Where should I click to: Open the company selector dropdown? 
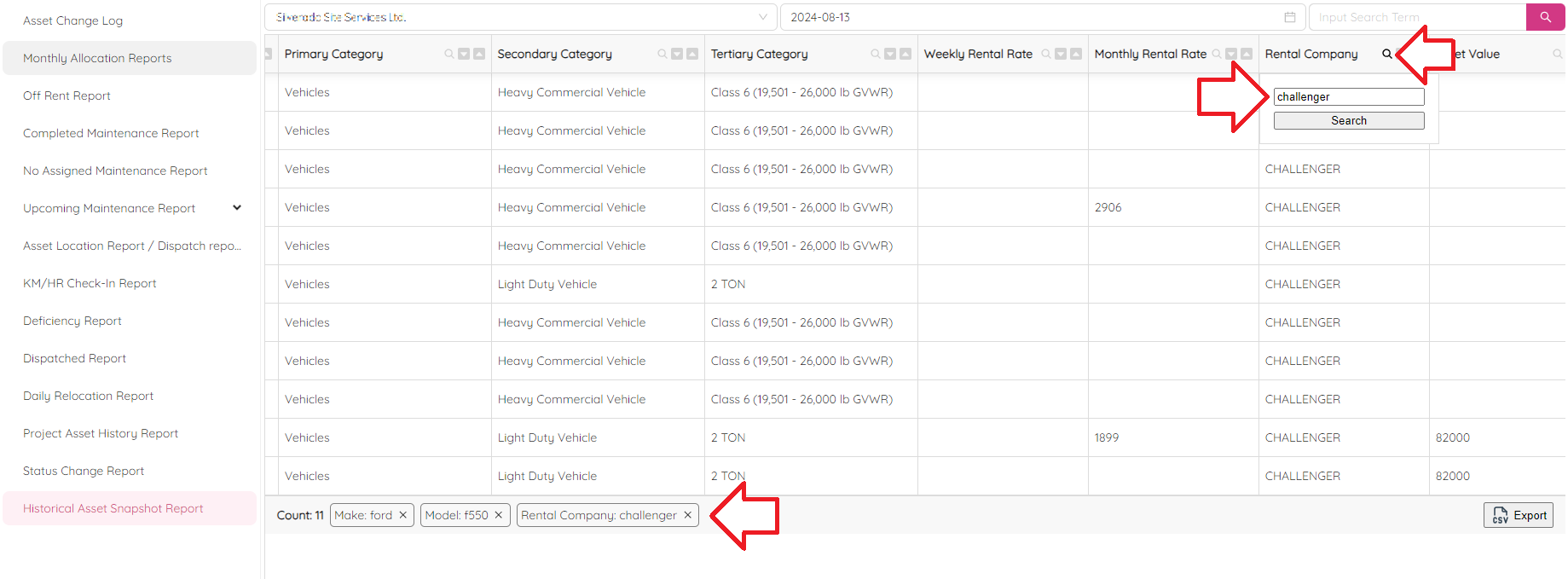pyautogui.click(x=521, y=17)
